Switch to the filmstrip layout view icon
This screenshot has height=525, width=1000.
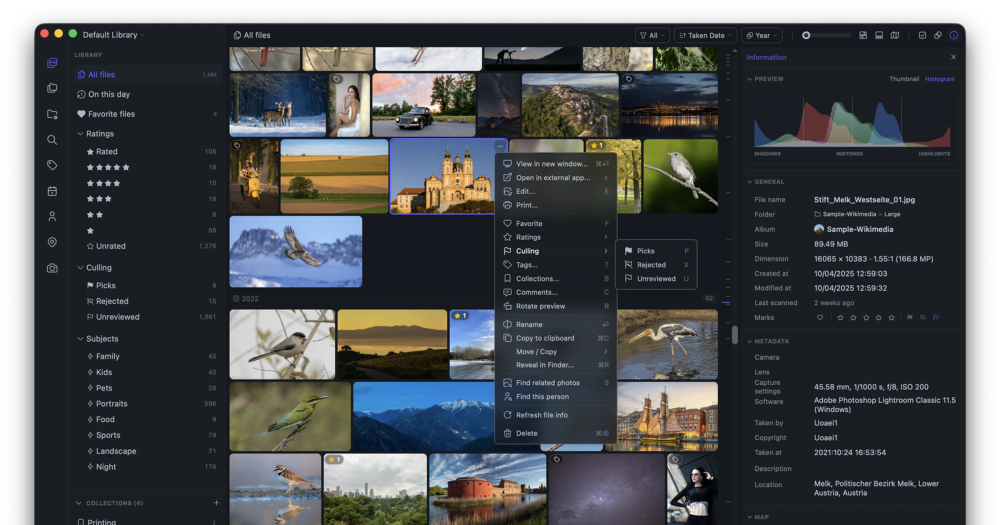(879, 36)
